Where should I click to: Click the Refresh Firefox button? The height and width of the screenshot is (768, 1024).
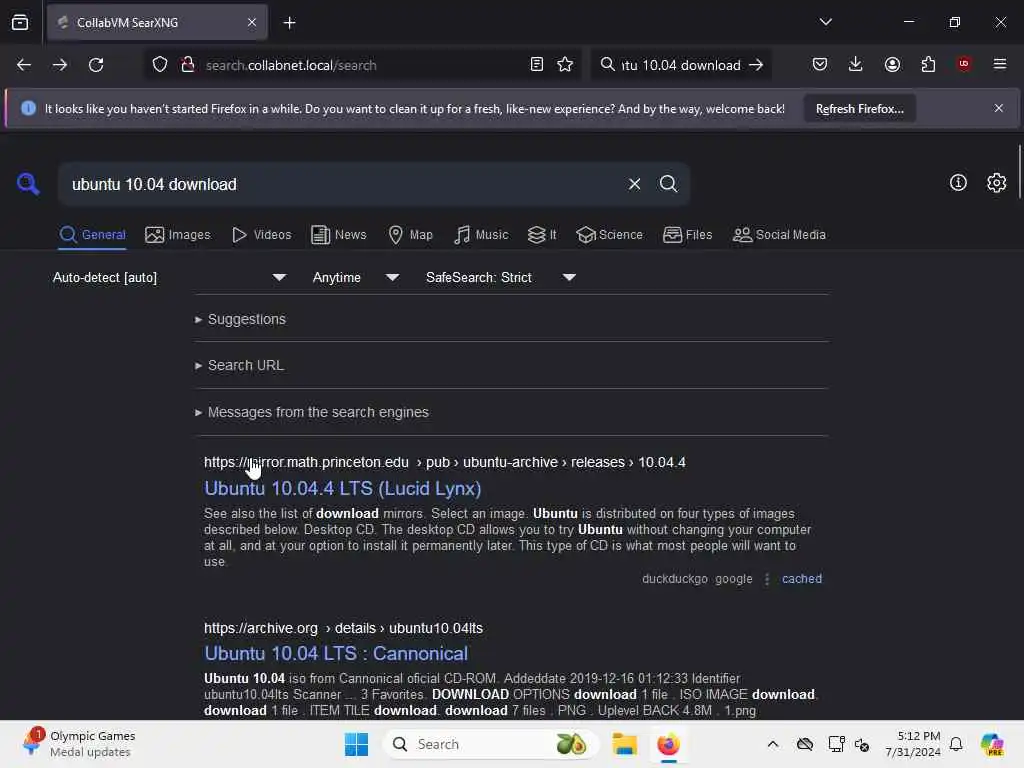tap(859, 109)
